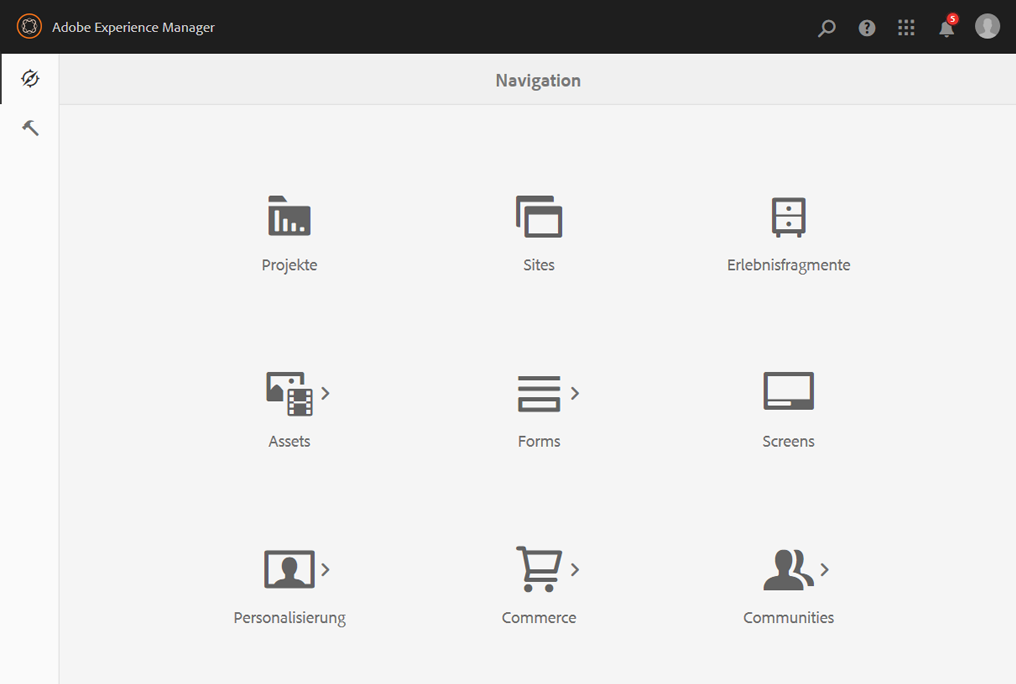Click the Adobe Experience Manager logo icon
The image size is (1016, 684).
click(29, 27)
